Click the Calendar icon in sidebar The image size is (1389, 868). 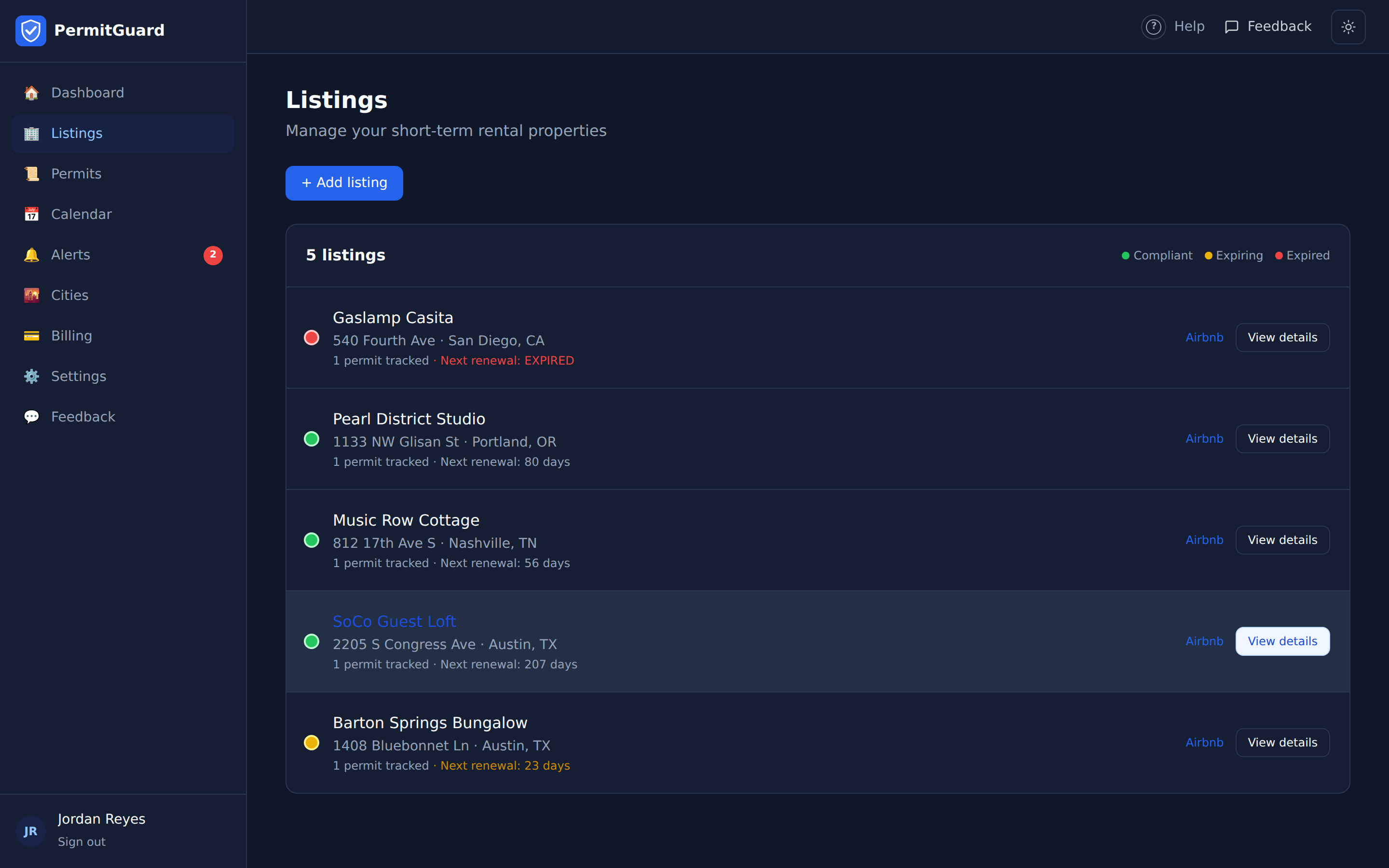click(31, 214)
